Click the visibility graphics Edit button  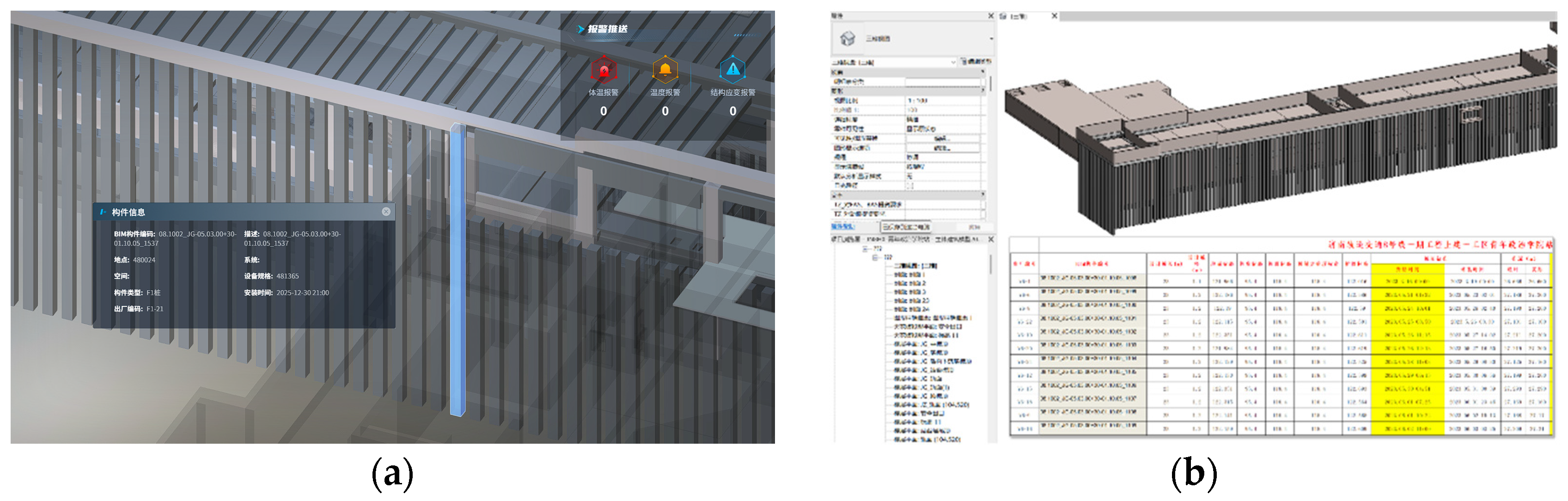942,139
